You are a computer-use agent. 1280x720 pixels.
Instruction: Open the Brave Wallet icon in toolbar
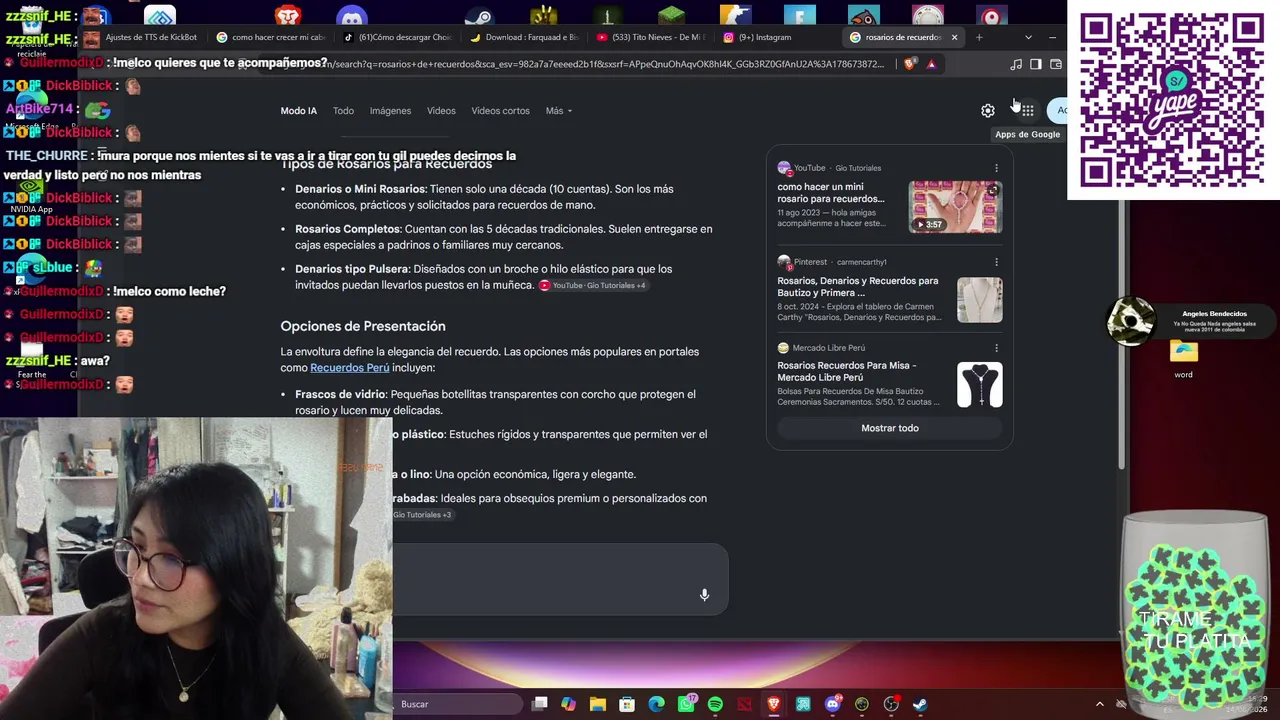click(x=1056, y=64)
